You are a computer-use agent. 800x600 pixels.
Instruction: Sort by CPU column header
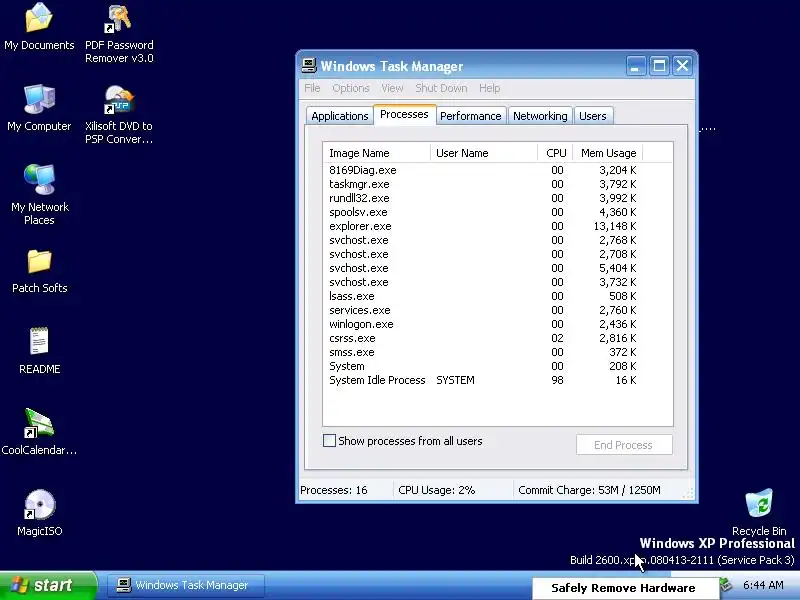click(x=555, y=153)
